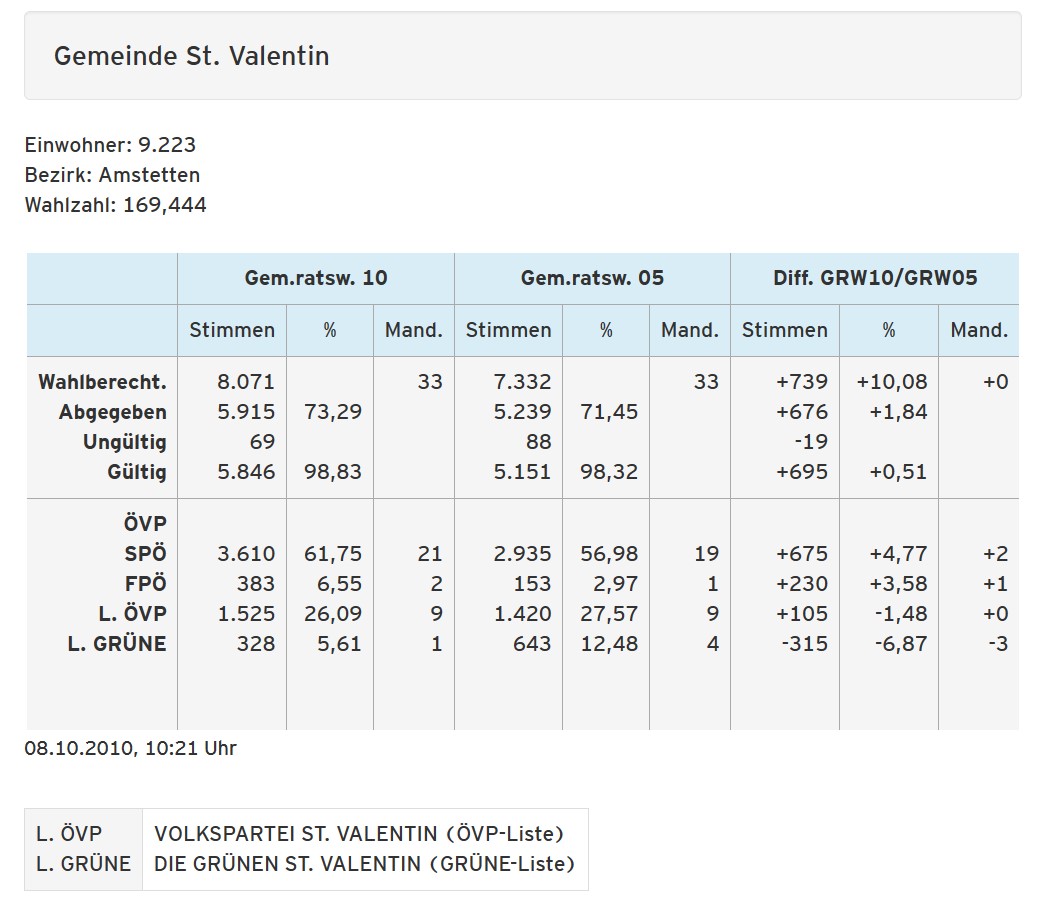Click the 08.10.2010, 10:21 Uhr timestamp

pyautogui.click(x=130, y=748)
